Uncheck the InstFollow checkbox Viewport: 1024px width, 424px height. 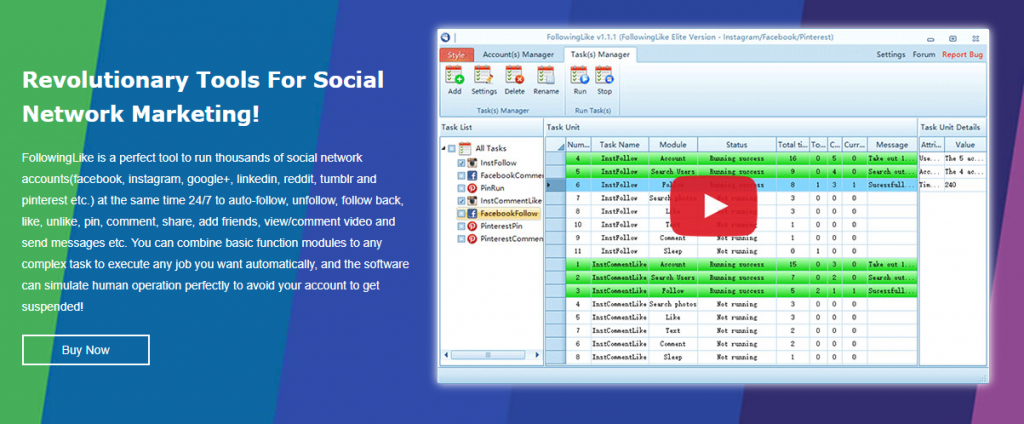[462, 163]
